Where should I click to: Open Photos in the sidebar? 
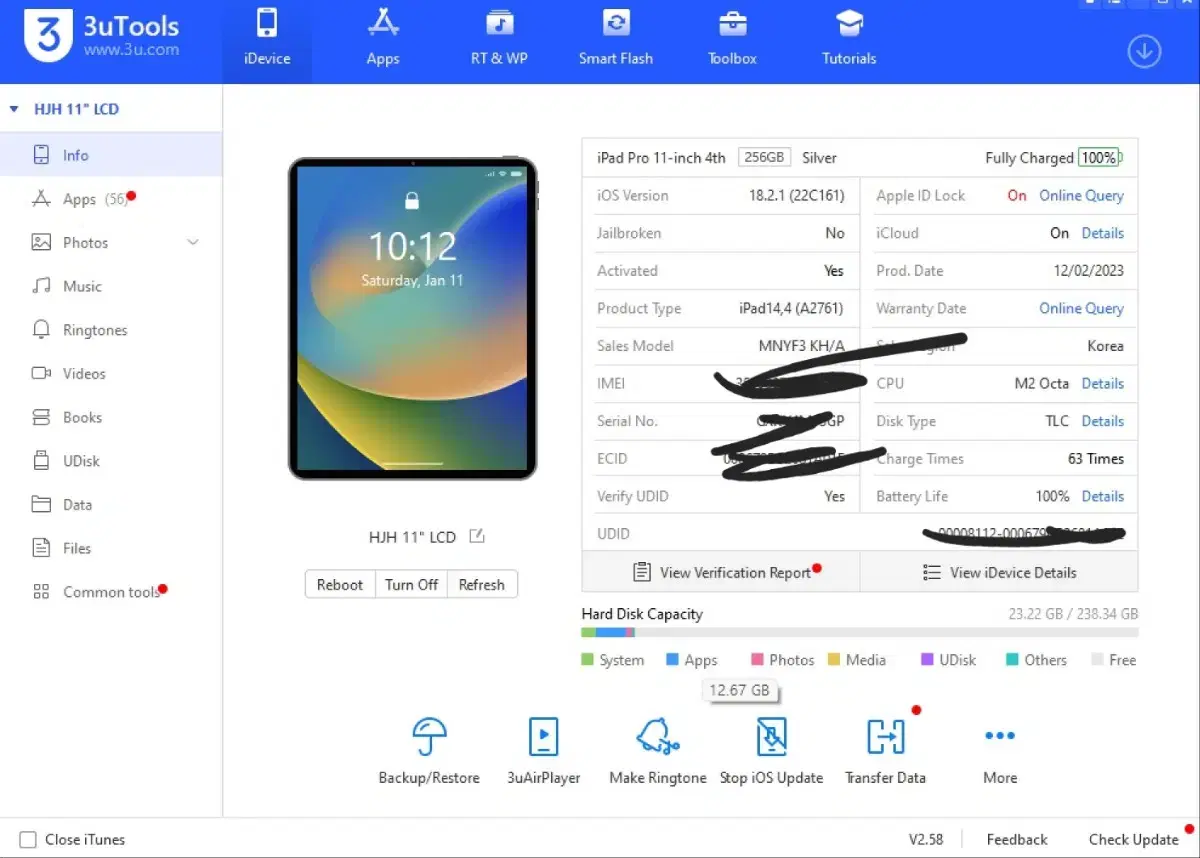(x=111, y=242)
